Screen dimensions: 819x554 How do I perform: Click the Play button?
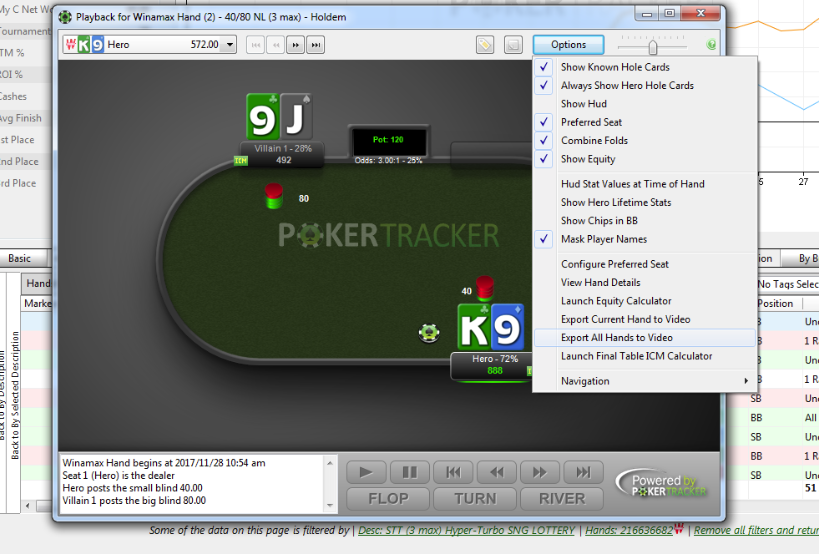coord(366,473)
